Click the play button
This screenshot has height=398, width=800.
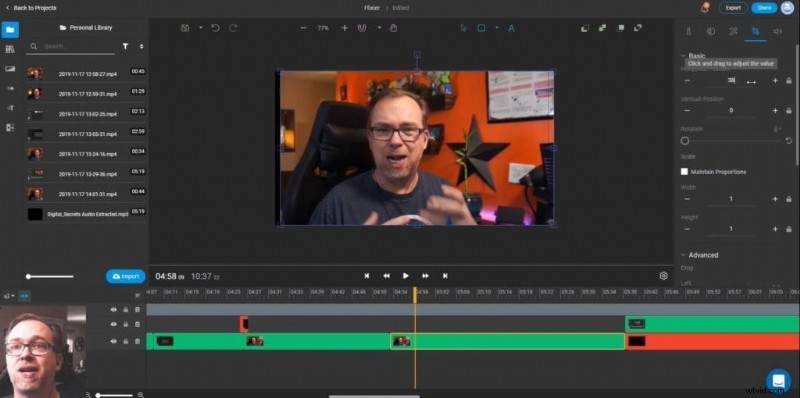tap(406, 276)
